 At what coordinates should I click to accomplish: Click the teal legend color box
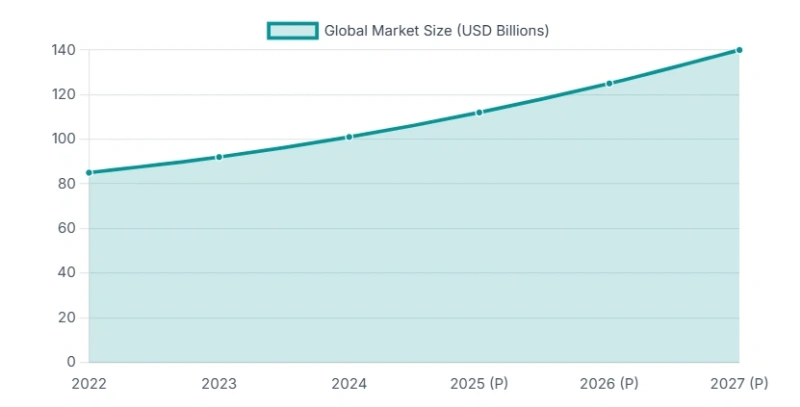(292, 31)
